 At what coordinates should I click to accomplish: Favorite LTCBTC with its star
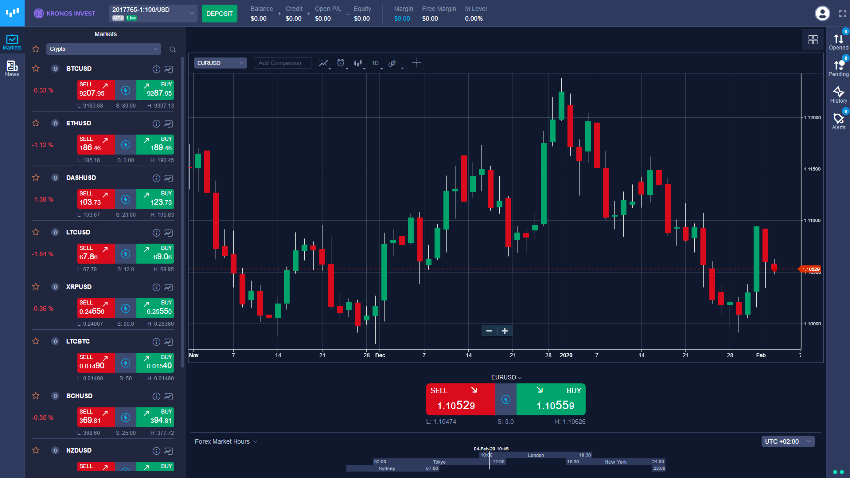pyautogui.click(x=36, y=341)
